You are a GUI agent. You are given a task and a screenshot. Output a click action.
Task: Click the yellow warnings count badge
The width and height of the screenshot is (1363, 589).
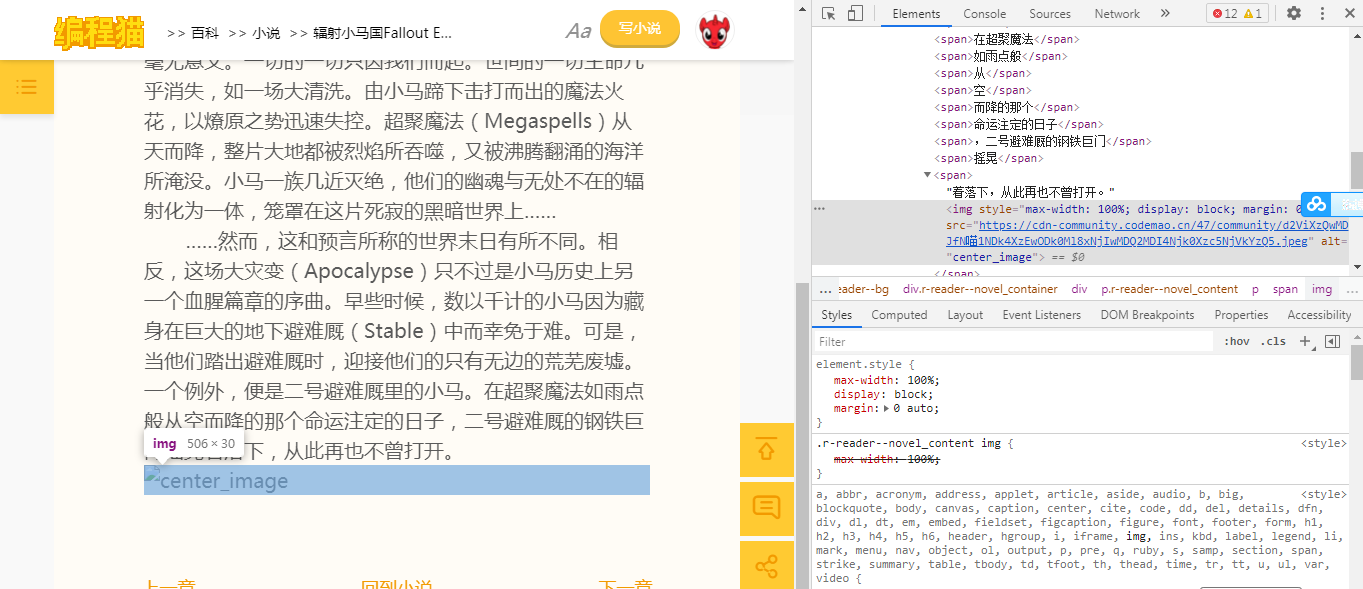point(1253,13)
